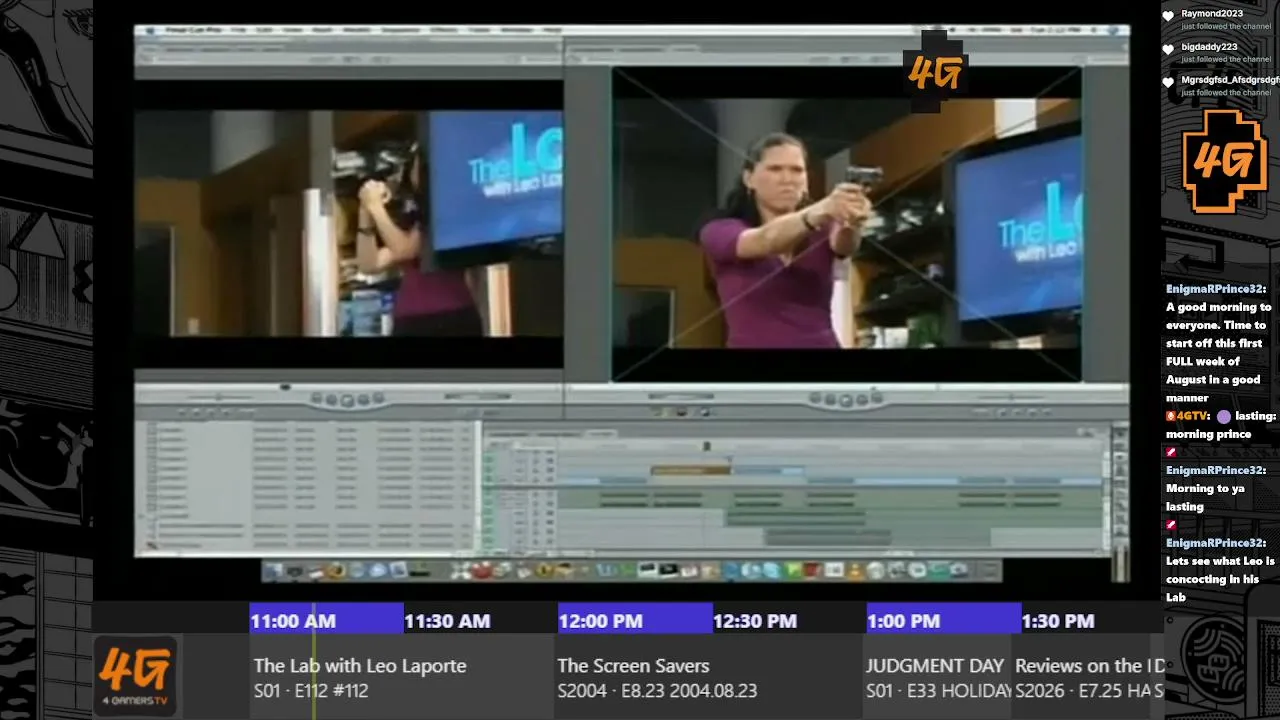Click the 4 Gamers TV logo in the schedule bar
Screen dimensions: 1280x720
point(136,675)
